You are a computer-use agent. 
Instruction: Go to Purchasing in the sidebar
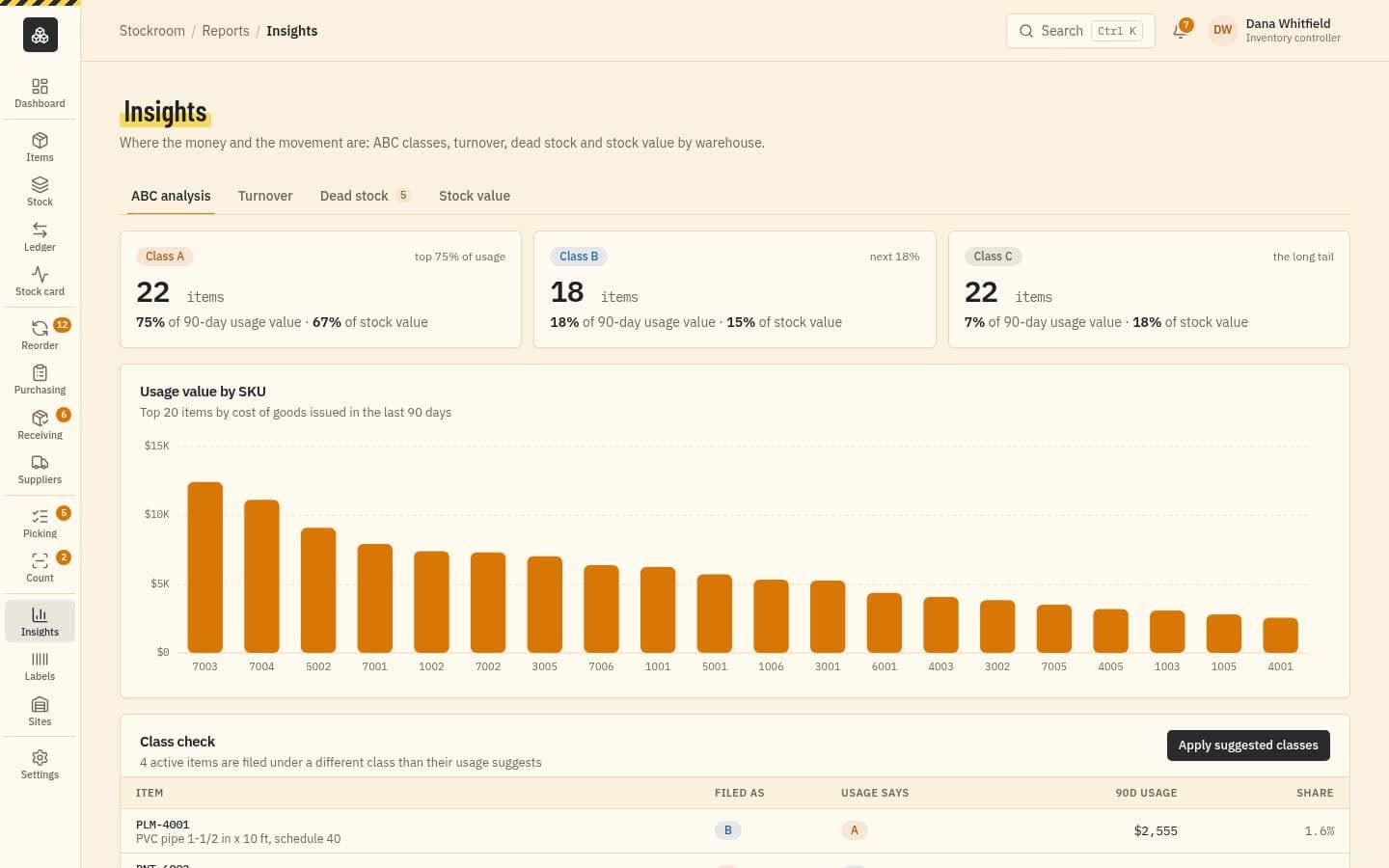(40, 379)
